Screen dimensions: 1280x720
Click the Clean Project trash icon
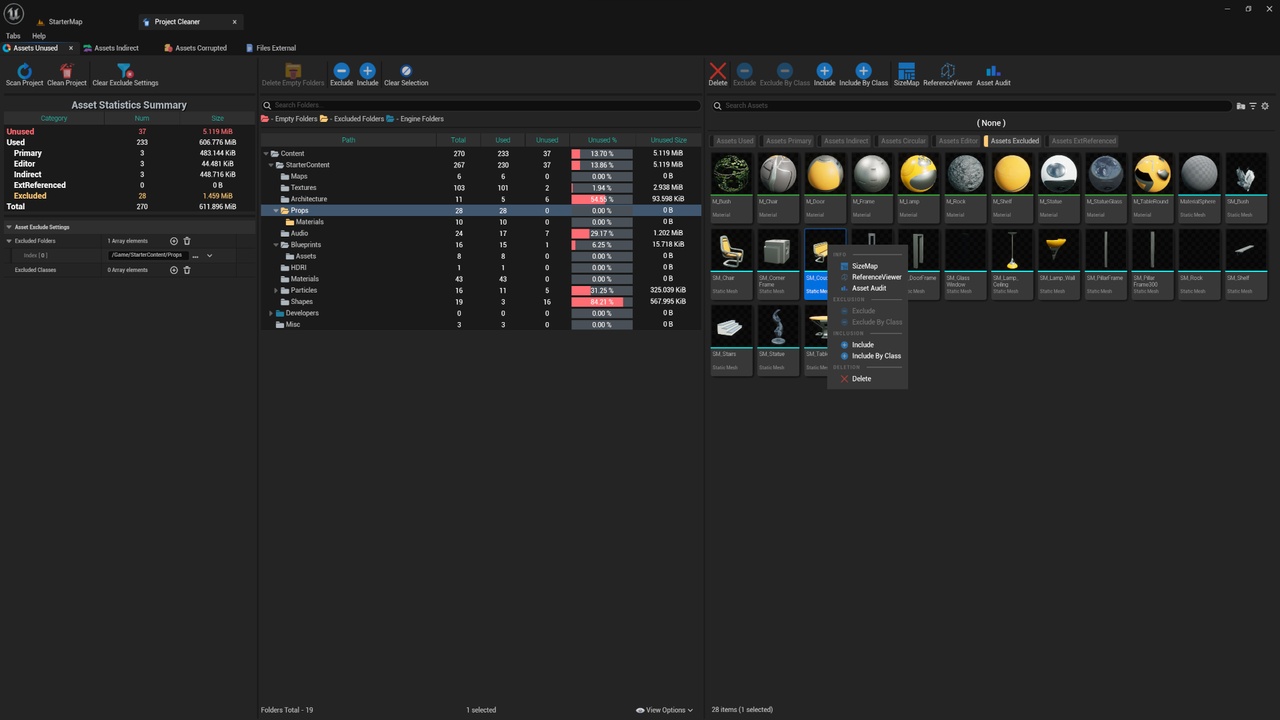coord(67,71)
